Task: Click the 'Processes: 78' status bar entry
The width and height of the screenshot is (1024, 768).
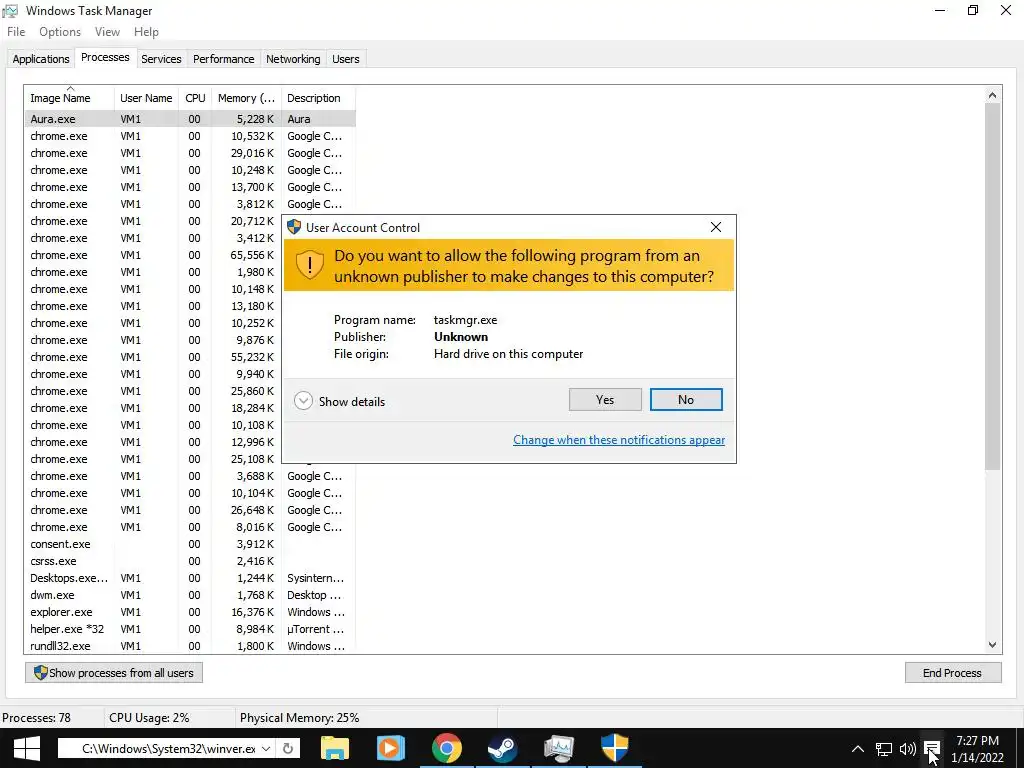Action: click(x=37, y=718)
